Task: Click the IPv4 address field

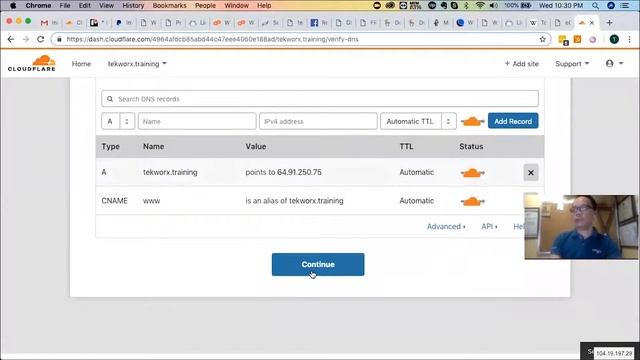Action: tap(318, 121)
